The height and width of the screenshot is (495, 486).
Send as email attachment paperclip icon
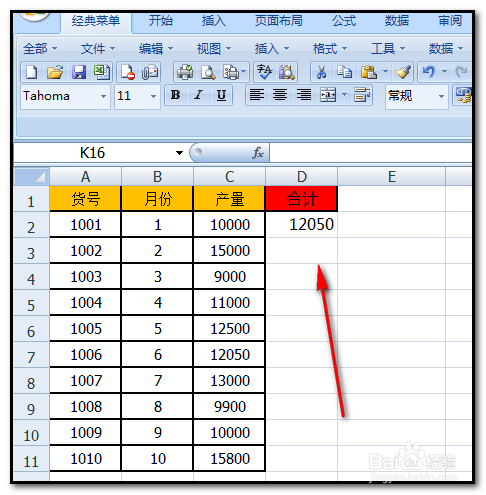[x=150, y=72]
